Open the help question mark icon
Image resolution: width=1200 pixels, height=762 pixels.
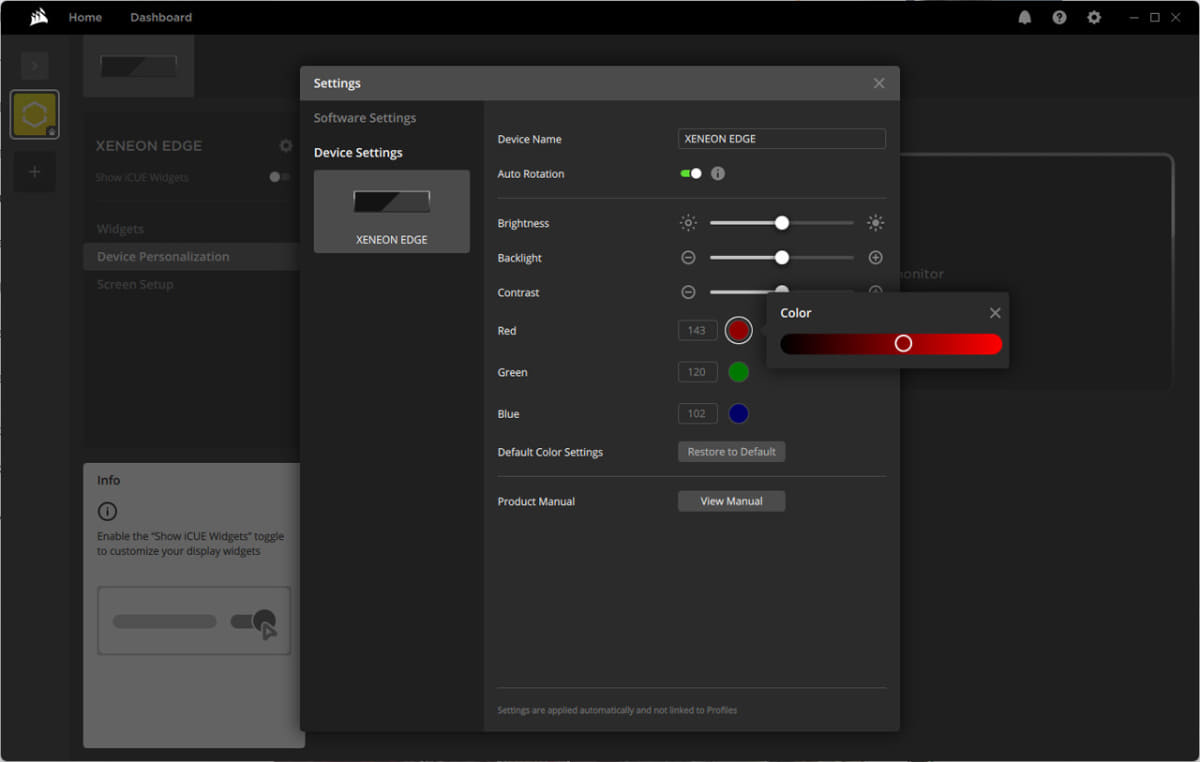coord(1059,17)
